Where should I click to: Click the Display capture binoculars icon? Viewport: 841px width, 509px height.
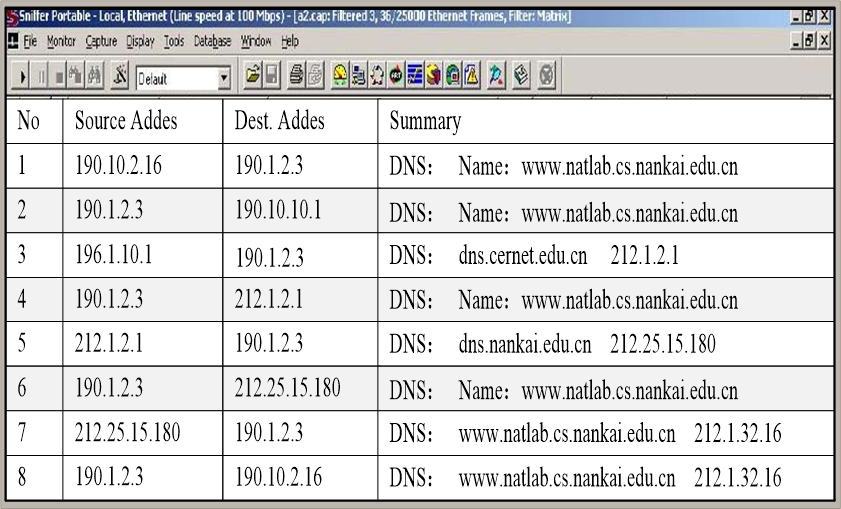pyautogui.click(x=94, y=76)
